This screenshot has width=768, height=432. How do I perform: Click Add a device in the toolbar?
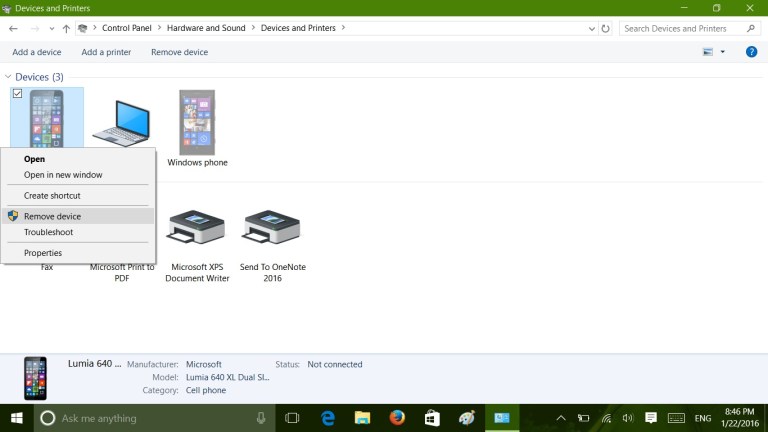[x=37, y=52]
